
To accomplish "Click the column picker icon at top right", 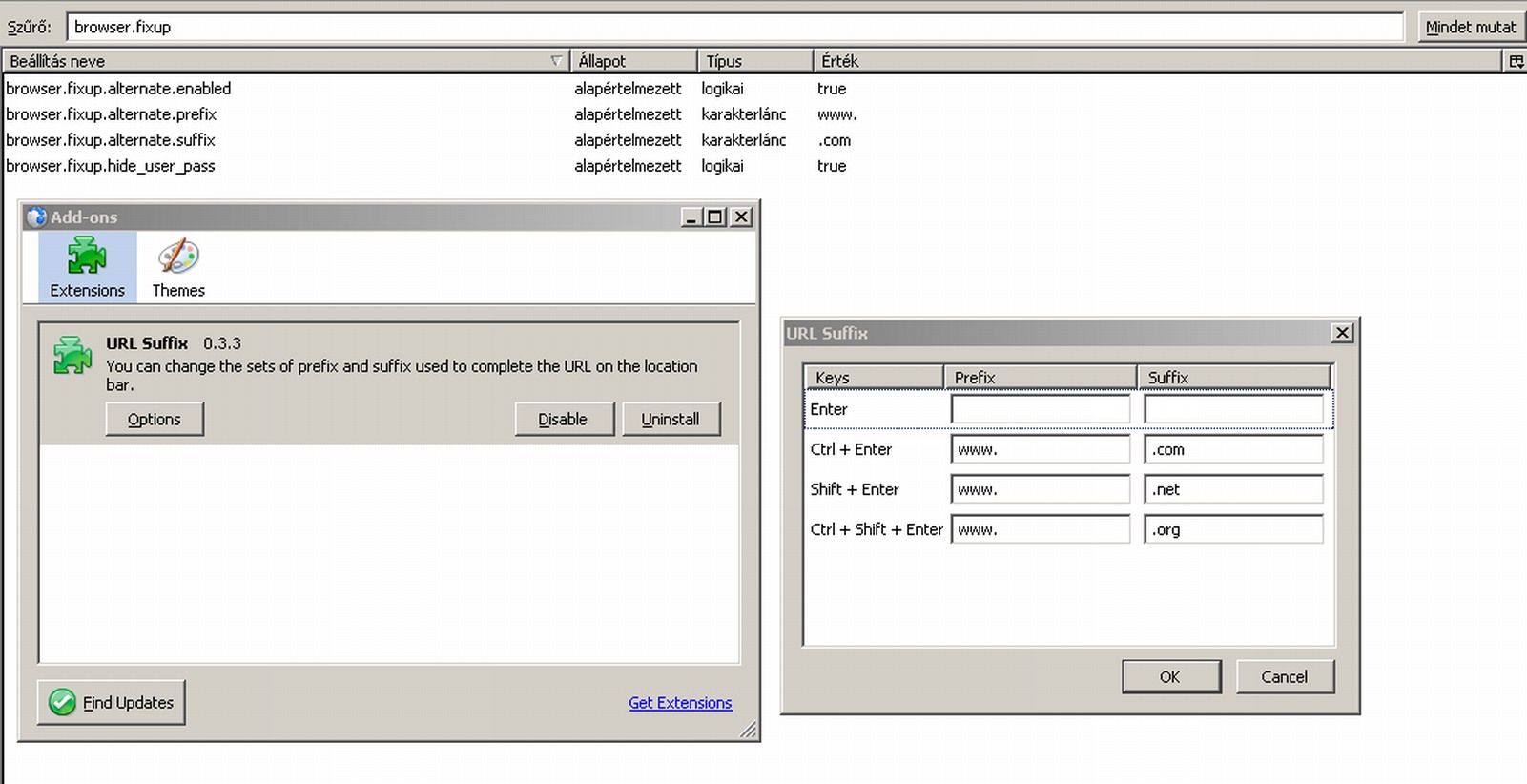I will pyautogui.click(x=1515, y=61).
